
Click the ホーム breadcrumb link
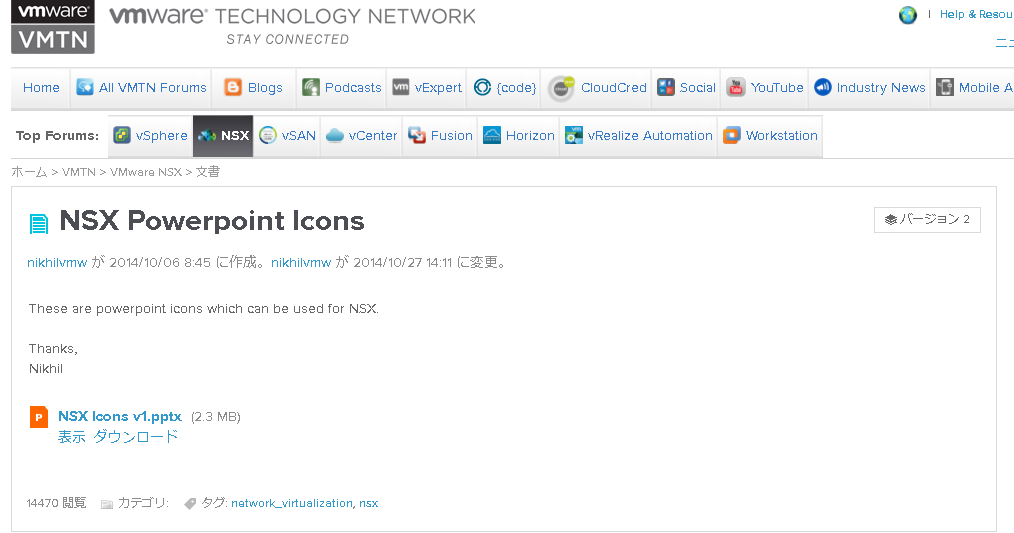click(x=29, y=171)
